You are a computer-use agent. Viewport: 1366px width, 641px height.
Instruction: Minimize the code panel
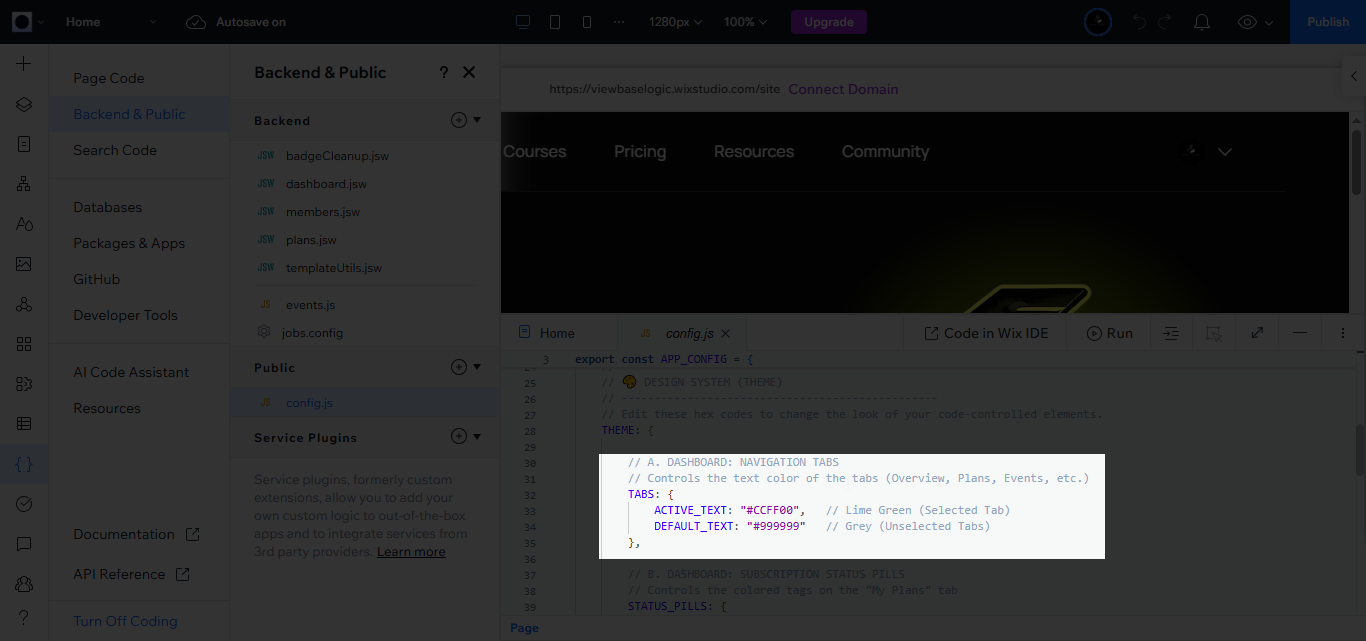1300,333
